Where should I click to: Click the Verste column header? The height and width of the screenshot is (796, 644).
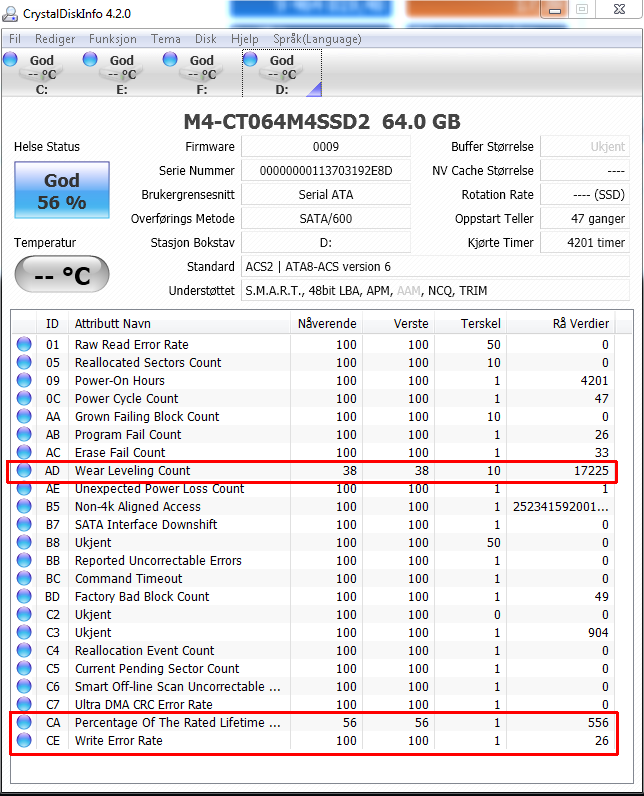click(x=398, y=323)
